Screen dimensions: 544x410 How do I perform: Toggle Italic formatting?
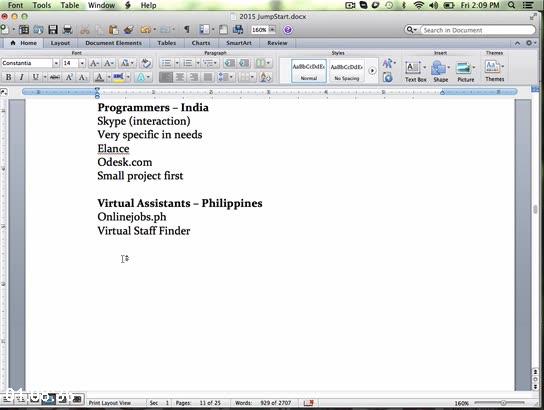tap(22, 77)
